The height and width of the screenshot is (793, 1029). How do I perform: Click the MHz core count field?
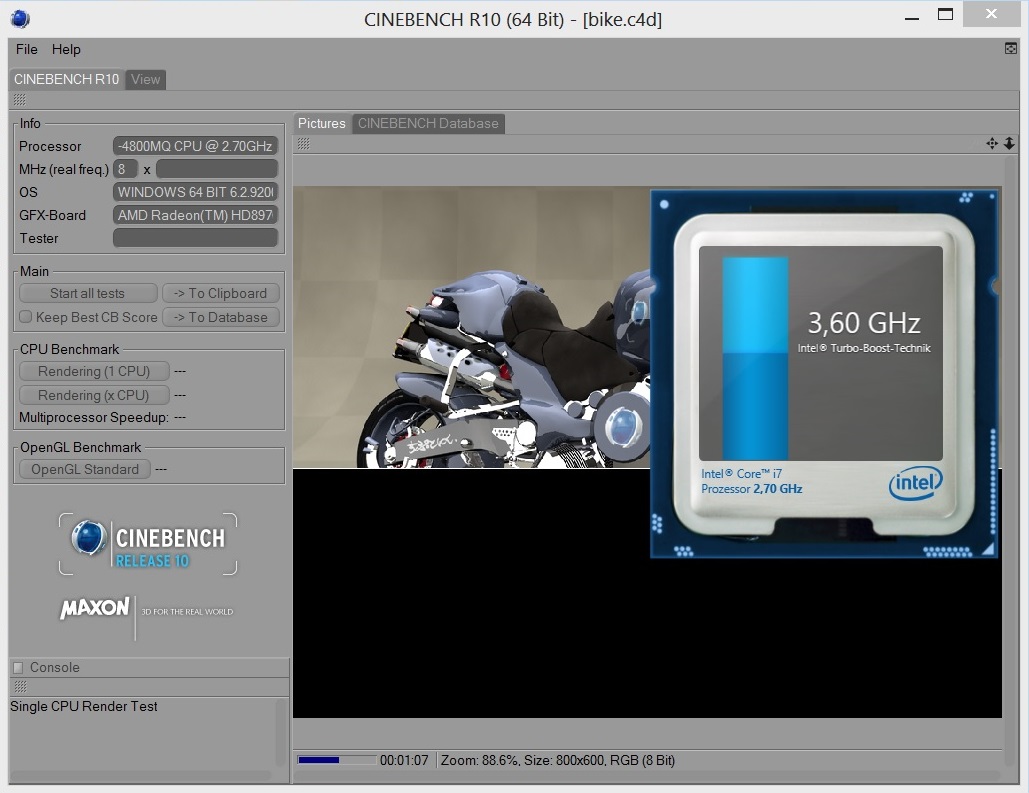click(x=125, y=169)
